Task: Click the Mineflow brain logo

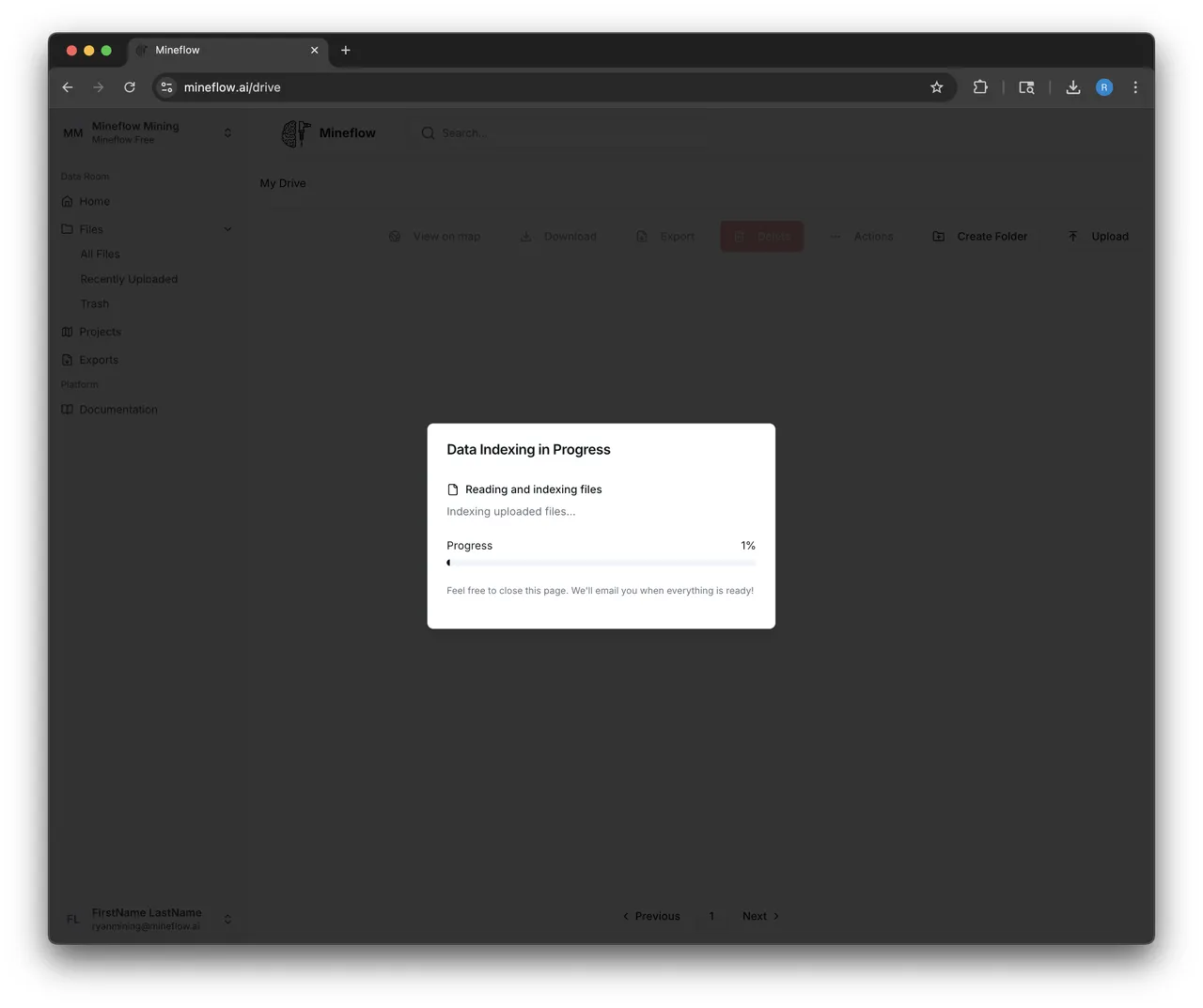Action: pos(295,133)
